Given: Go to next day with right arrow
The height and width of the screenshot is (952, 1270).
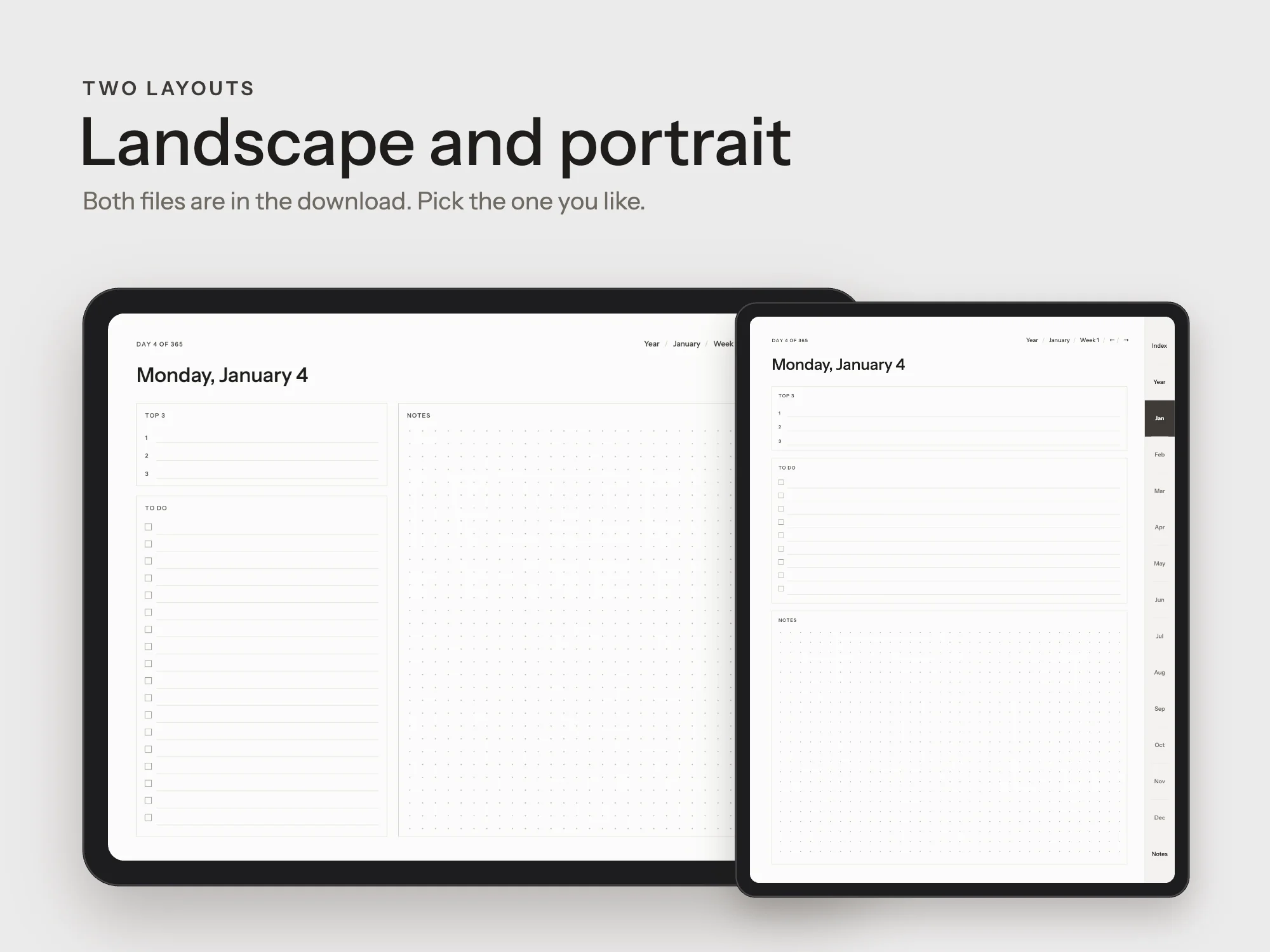Looking at the screenshot, I should coord(1126,340).
